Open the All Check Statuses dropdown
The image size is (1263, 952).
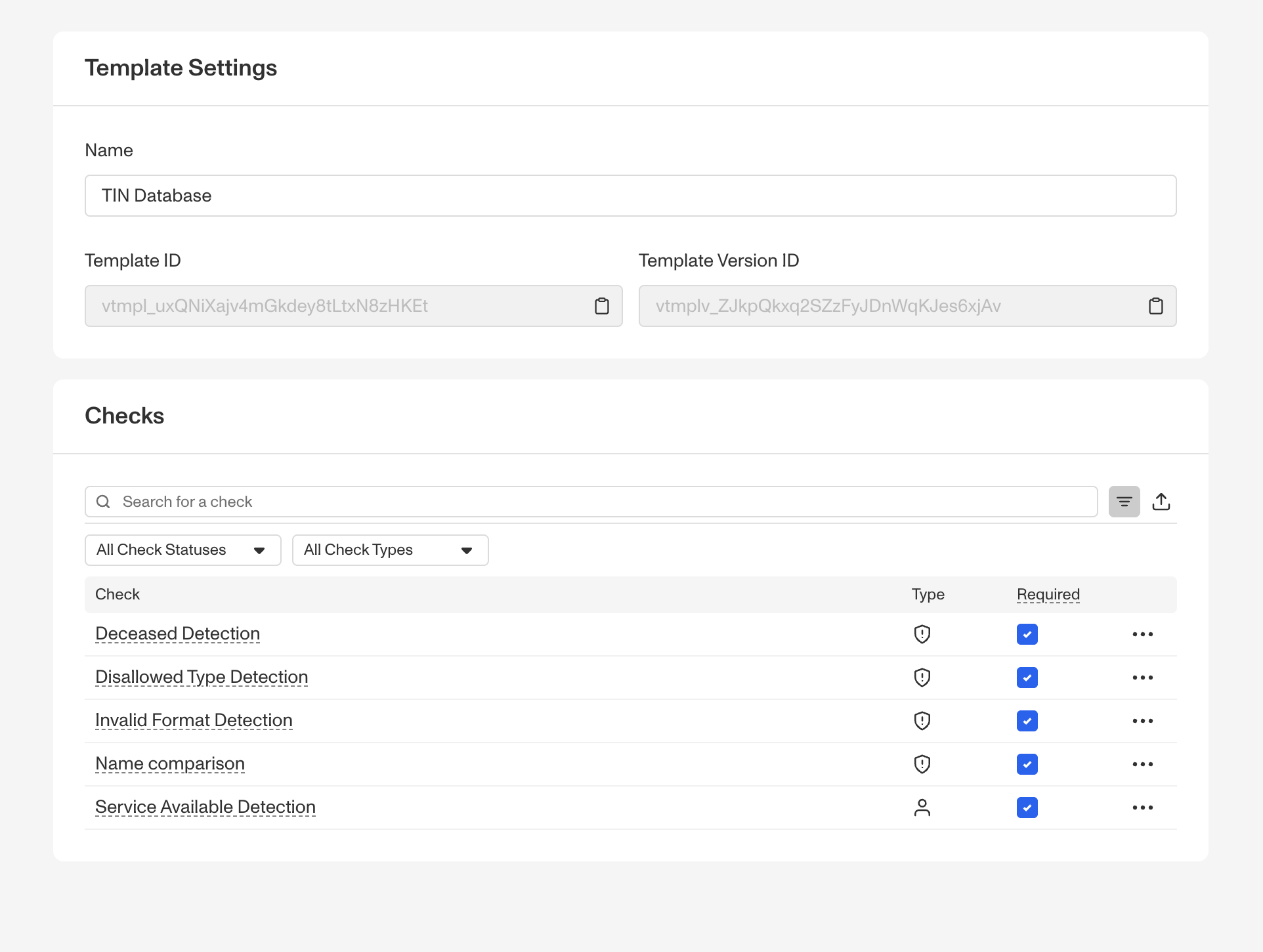click(182, 550)
